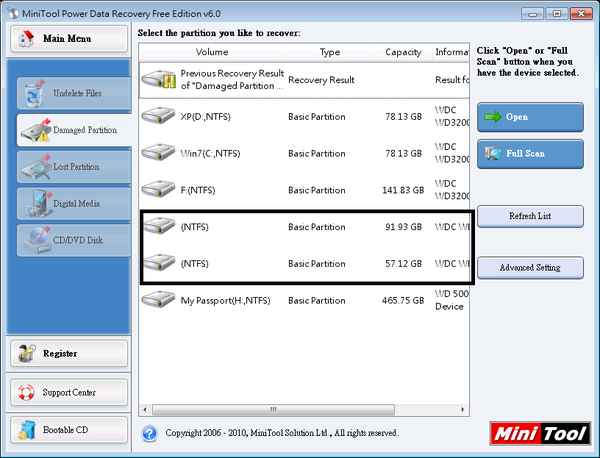This screenshot has height=458, width=600.
Task: Minimize the MiniTool window
Action: pos(532,14)
